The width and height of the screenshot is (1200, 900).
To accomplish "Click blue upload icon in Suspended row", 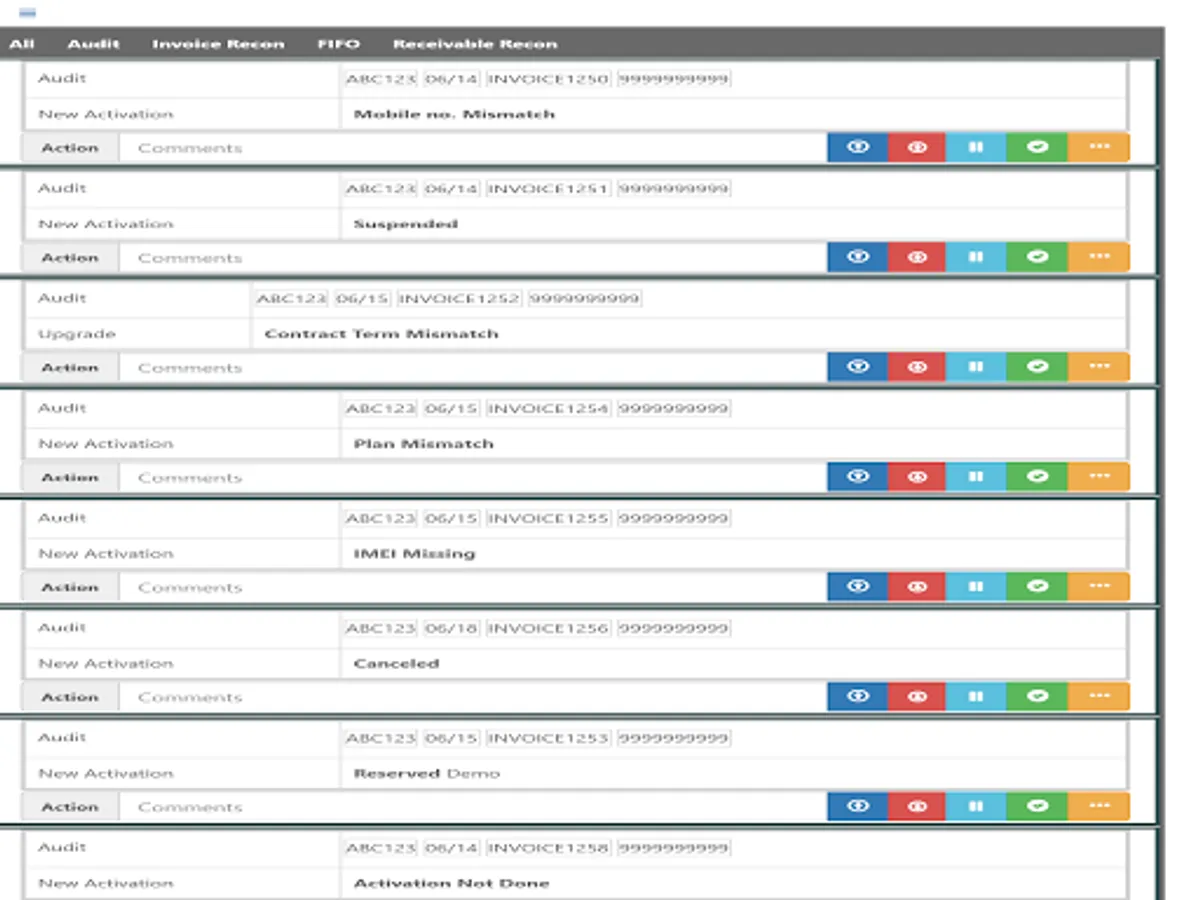I will click(857, 257).
